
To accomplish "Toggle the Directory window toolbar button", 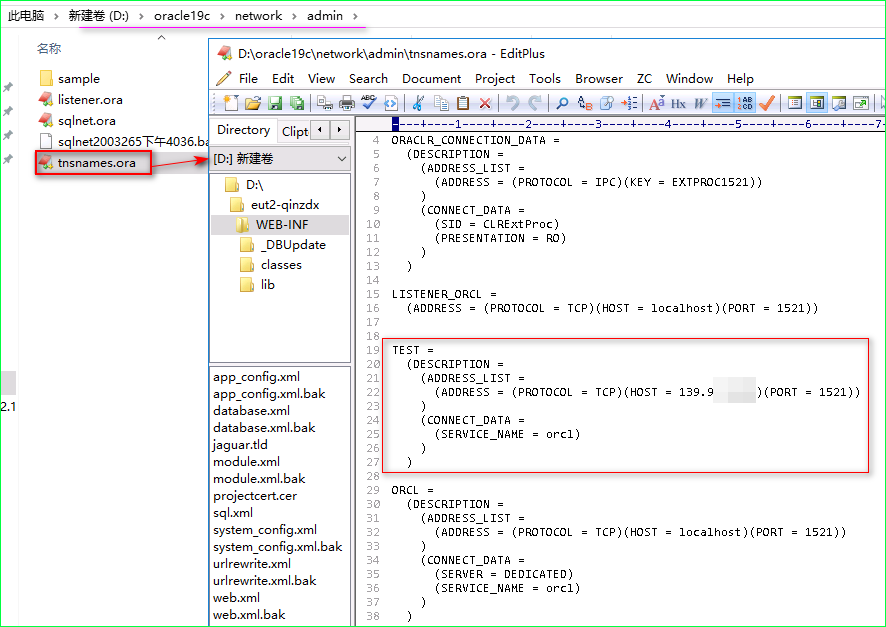I will pyautogui.click(x=816, y=103).
